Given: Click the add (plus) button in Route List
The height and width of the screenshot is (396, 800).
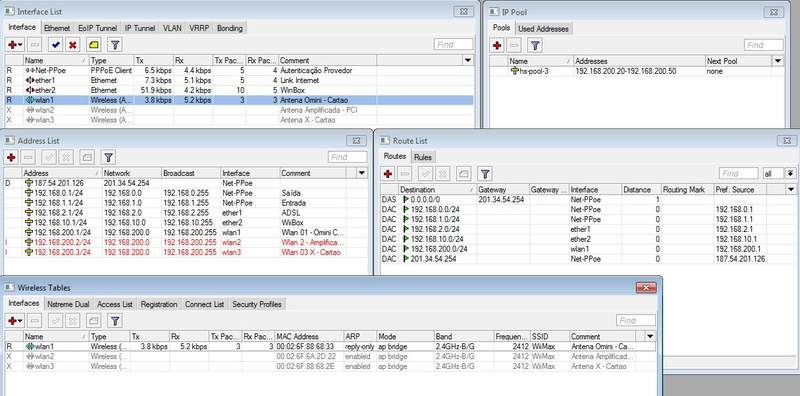Looking at the screenshot, I should point(388,174).
